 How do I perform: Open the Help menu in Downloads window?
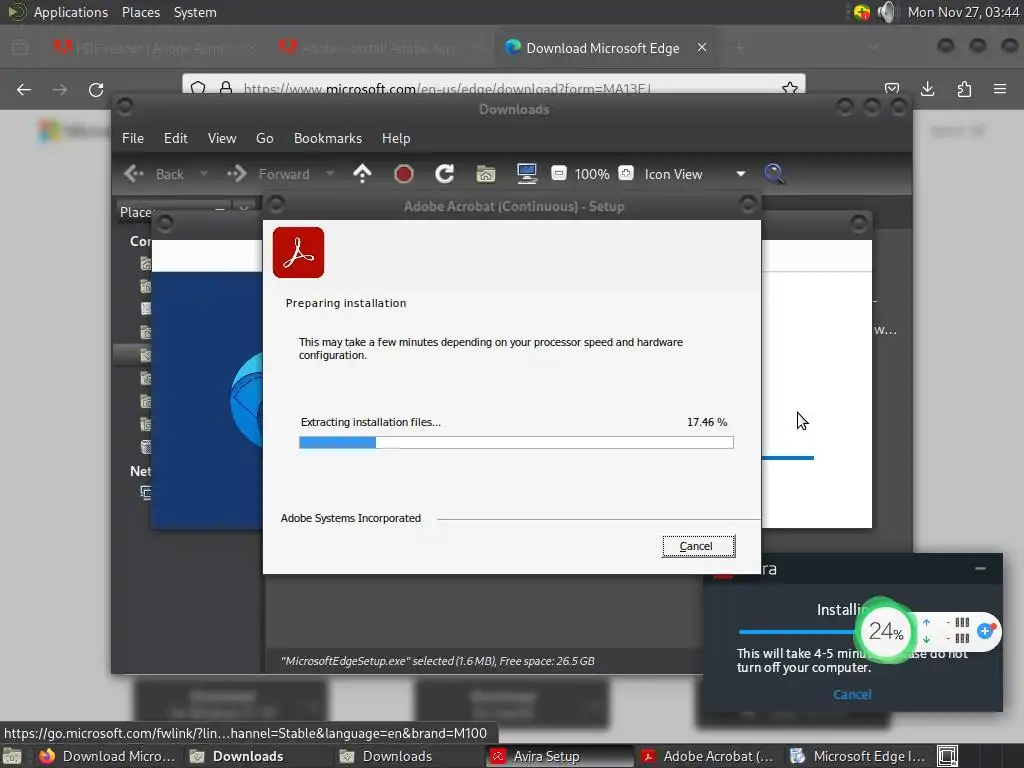tap(396, 138)
